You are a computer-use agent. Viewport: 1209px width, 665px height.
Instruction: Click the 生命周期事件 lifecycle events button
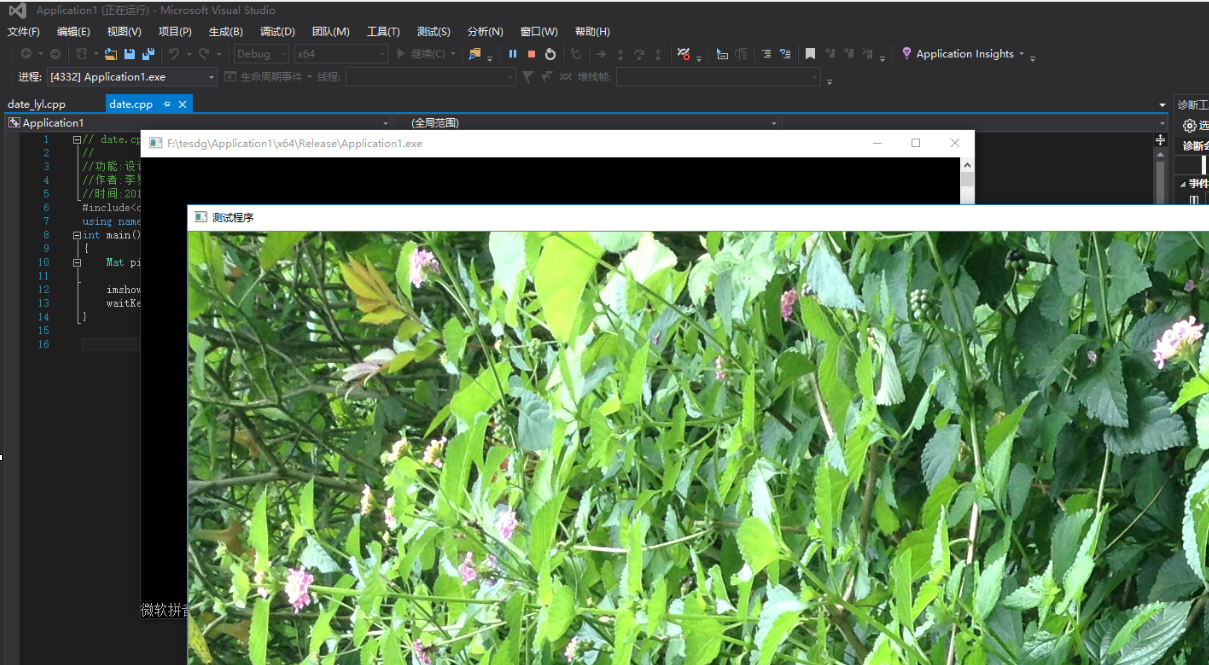(x=268, y=77)
